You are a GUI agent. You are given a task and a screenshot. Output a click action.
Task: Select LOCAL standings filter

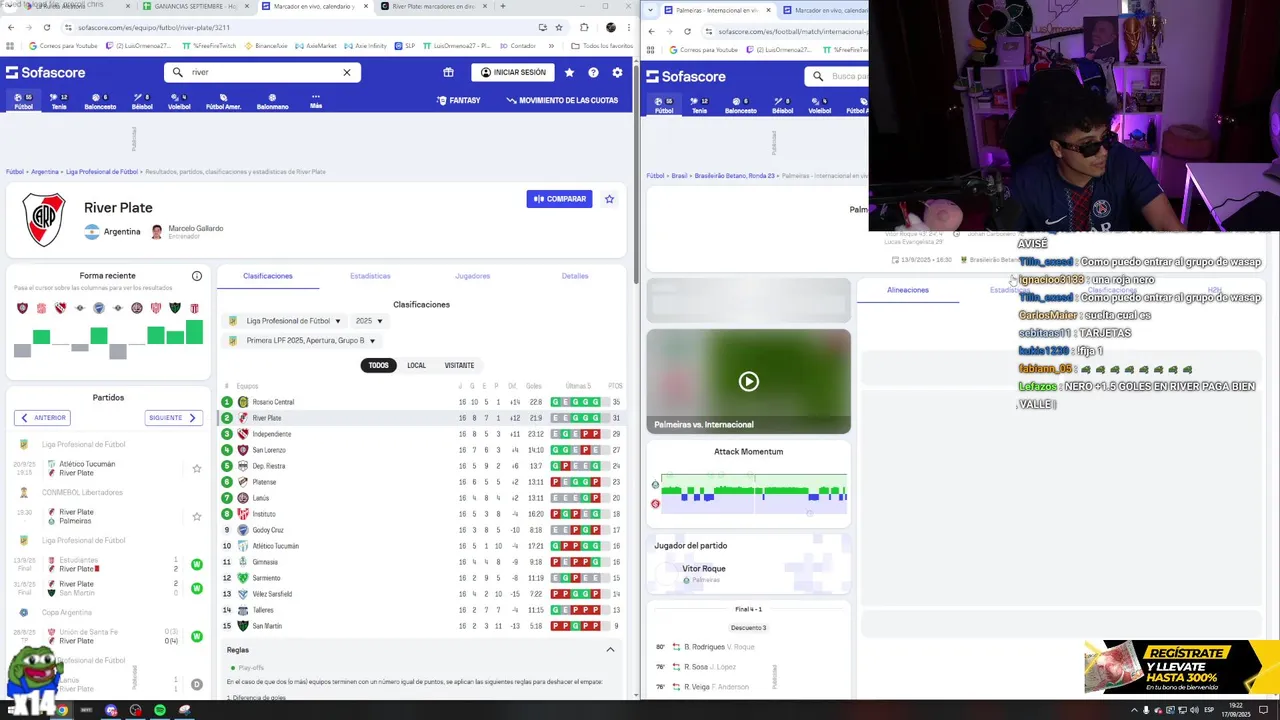416,365
